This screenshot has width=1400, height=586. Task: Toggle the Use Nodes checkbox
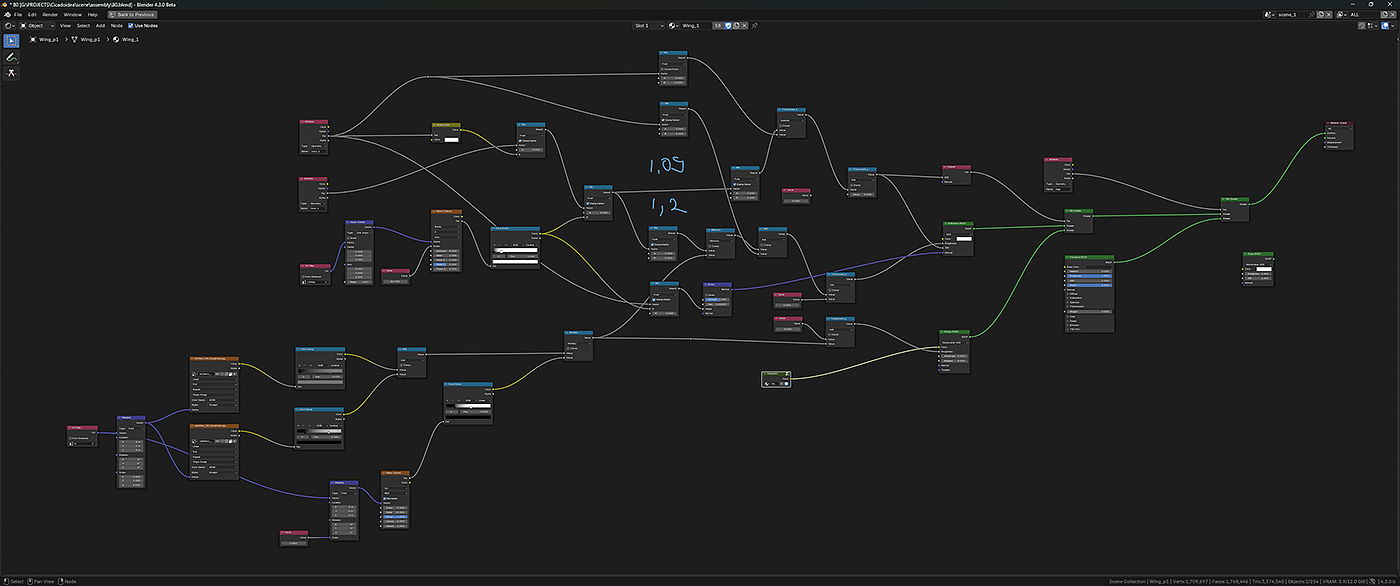(131, 26)
